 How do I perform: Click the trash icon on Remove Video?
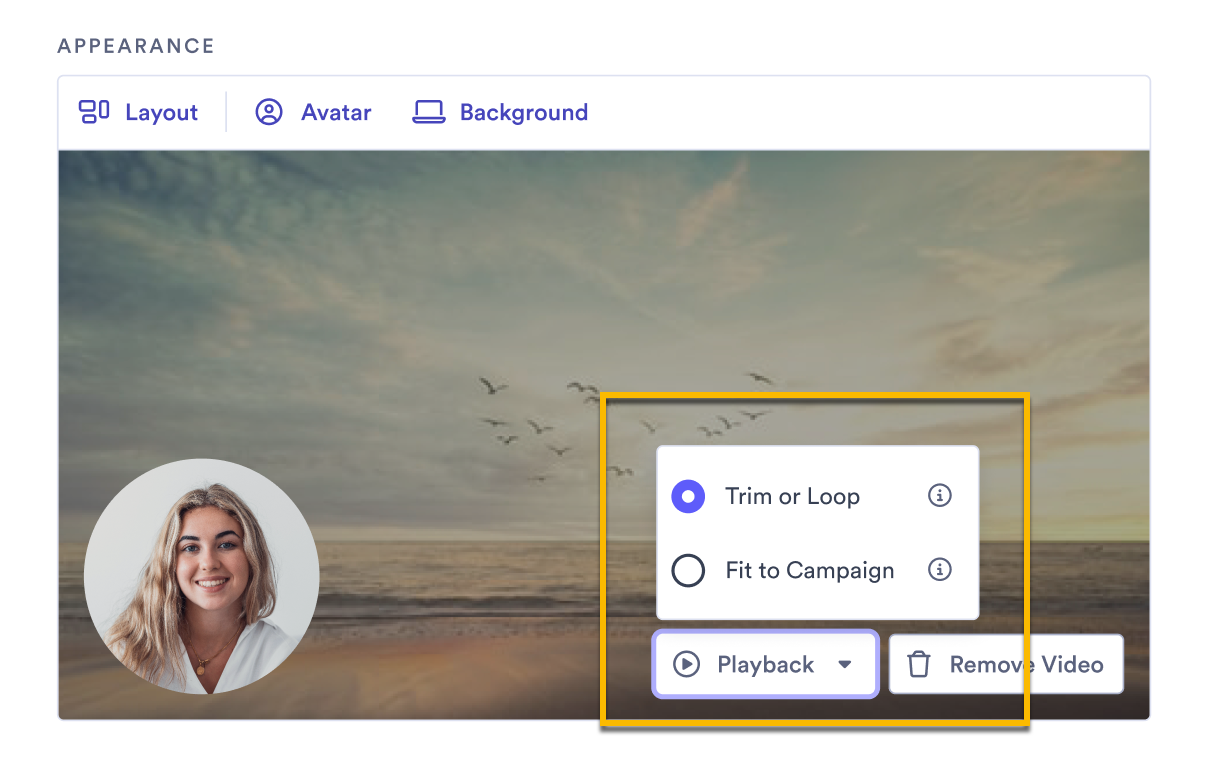click(919, 663)
